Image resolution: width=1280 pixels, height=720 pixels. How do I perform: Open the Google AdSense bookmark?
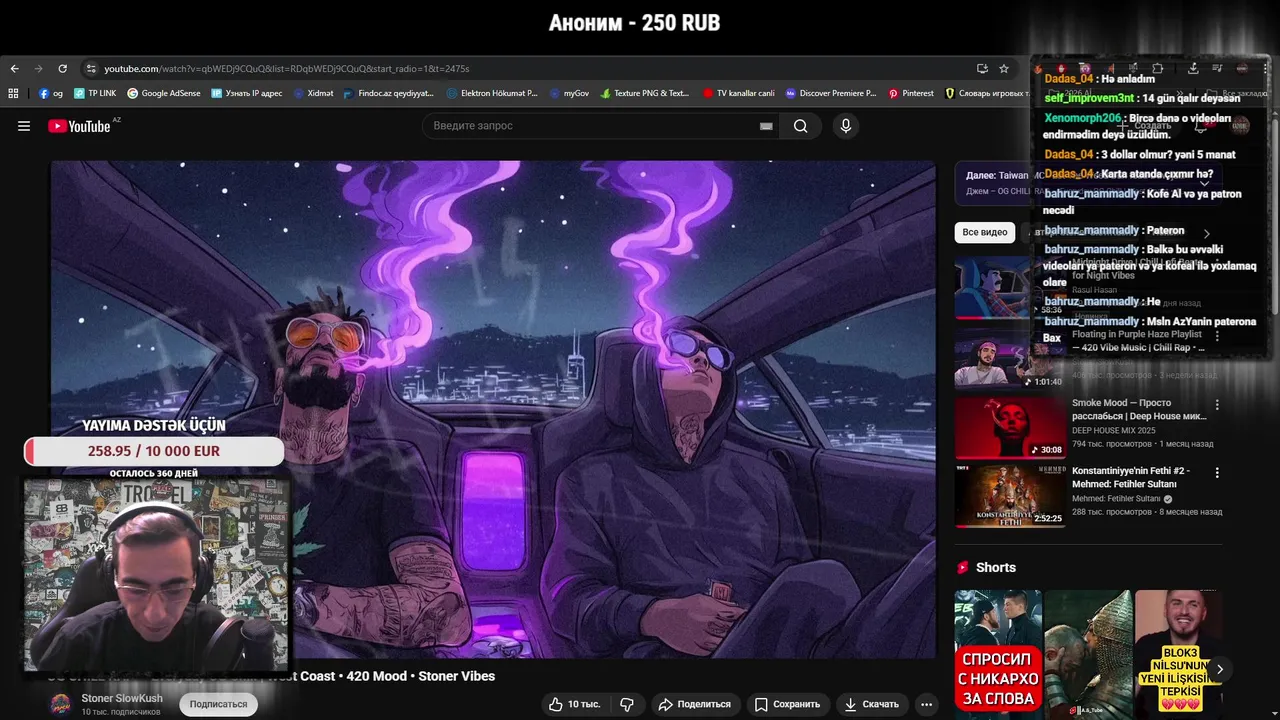164,93
